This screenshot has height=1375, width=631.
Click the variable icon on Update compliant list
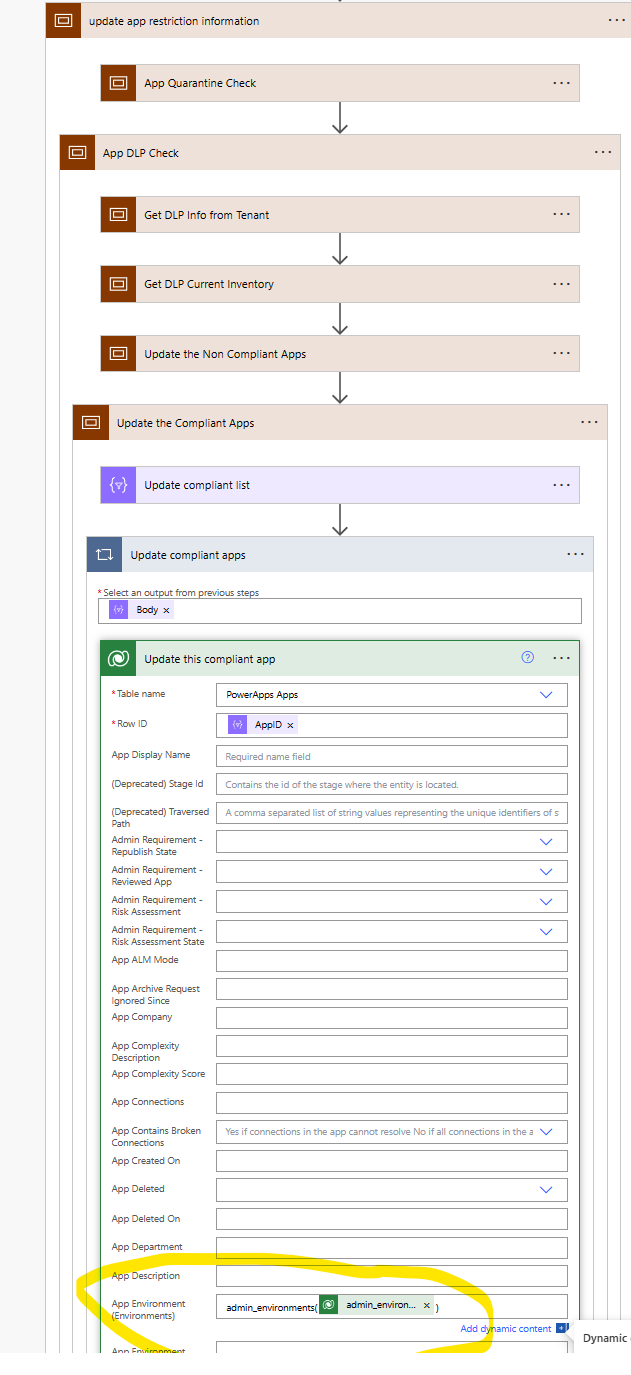[x=117, y=484]
